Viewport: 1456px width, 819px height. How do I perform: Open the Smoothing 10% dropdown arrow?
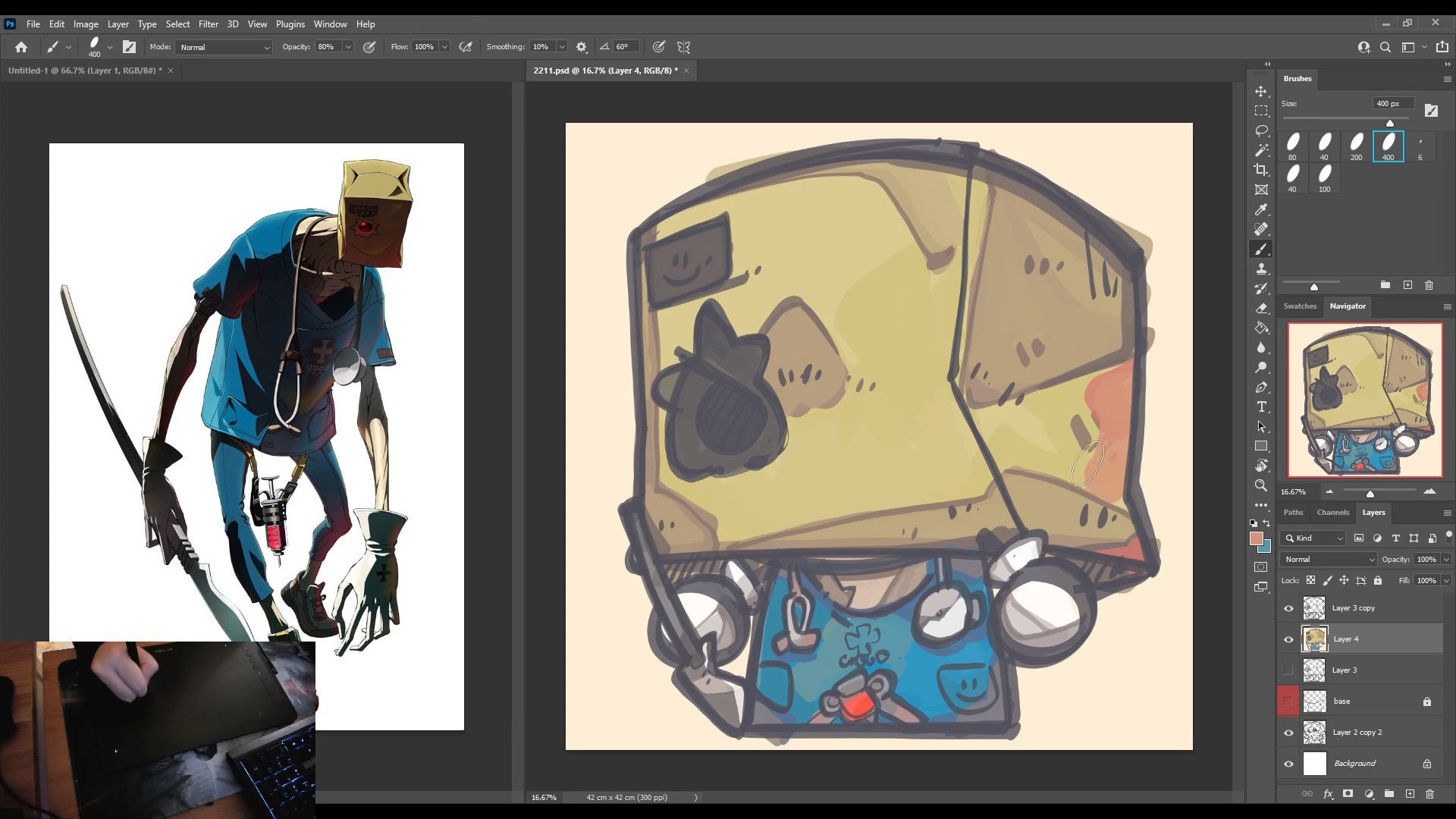click(562, 47)
